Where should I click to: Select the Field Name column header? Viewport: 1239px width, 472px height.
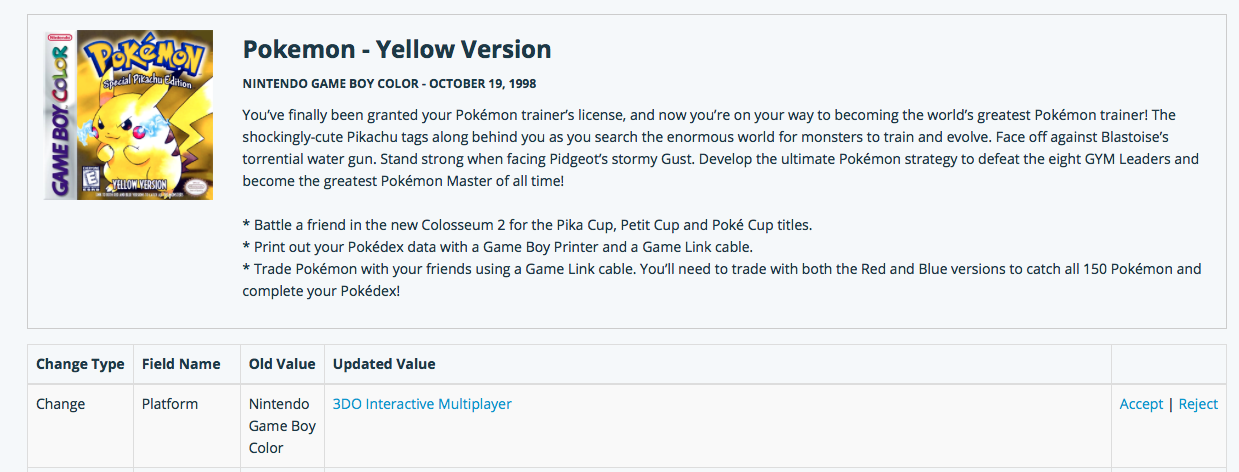click(x=181, y=364)
